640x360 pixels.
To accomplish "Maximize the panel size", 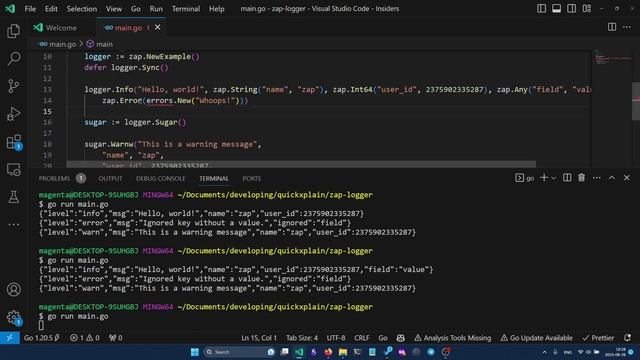I will (612, 178).
